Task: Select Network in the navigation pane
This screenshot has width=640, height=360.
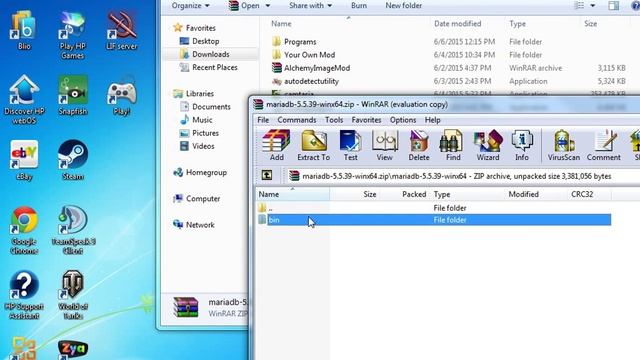Action: point(200,224)
